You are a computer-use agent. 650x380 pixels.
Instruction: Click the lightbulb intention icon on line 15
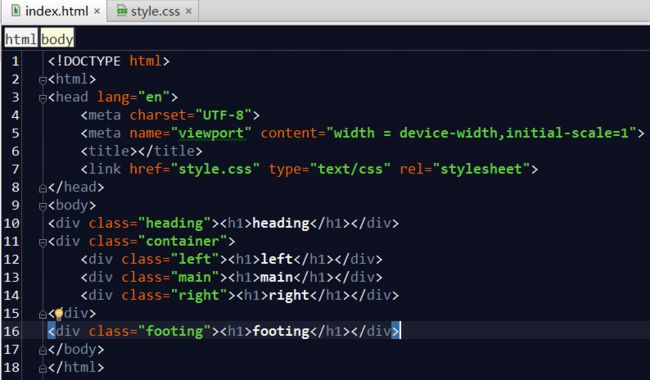(x=58, y=314)
